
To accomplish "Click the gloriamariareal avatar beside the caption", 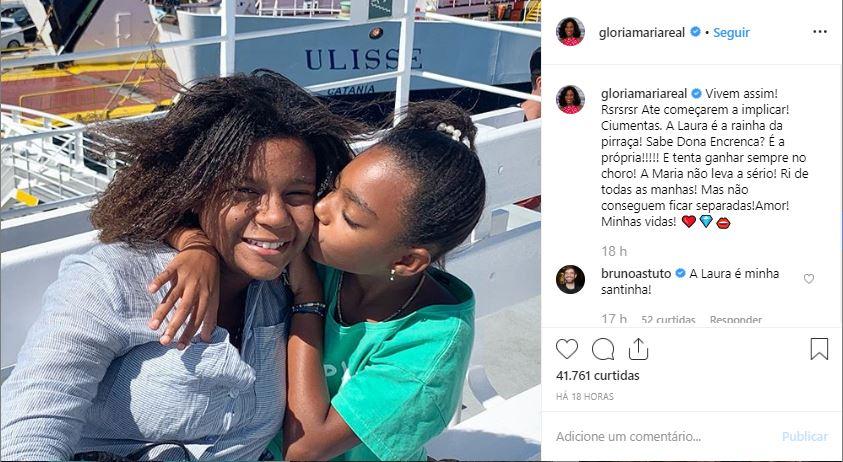I will (570, 99).
